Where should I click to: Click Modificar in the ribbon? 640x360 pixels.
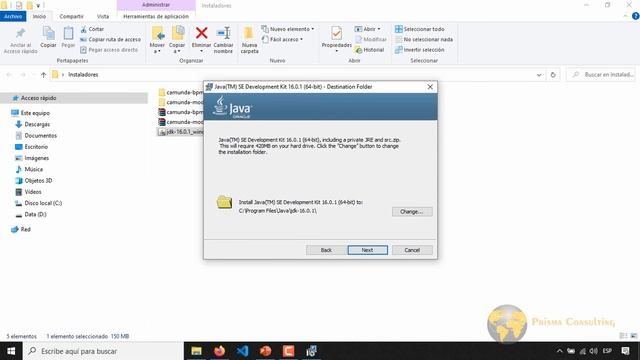371,39
